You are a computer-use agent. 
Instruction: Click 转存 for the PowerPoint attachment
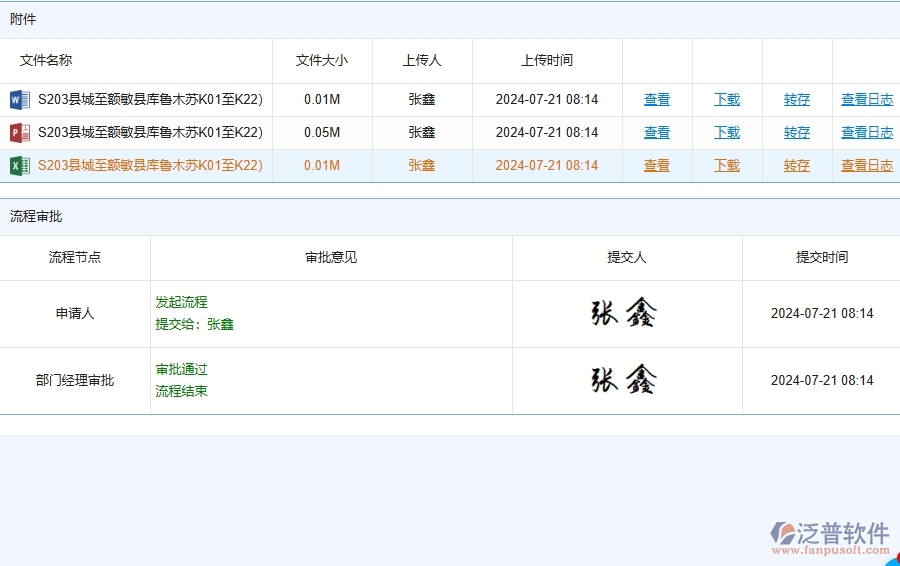click(x=797, y=133)
